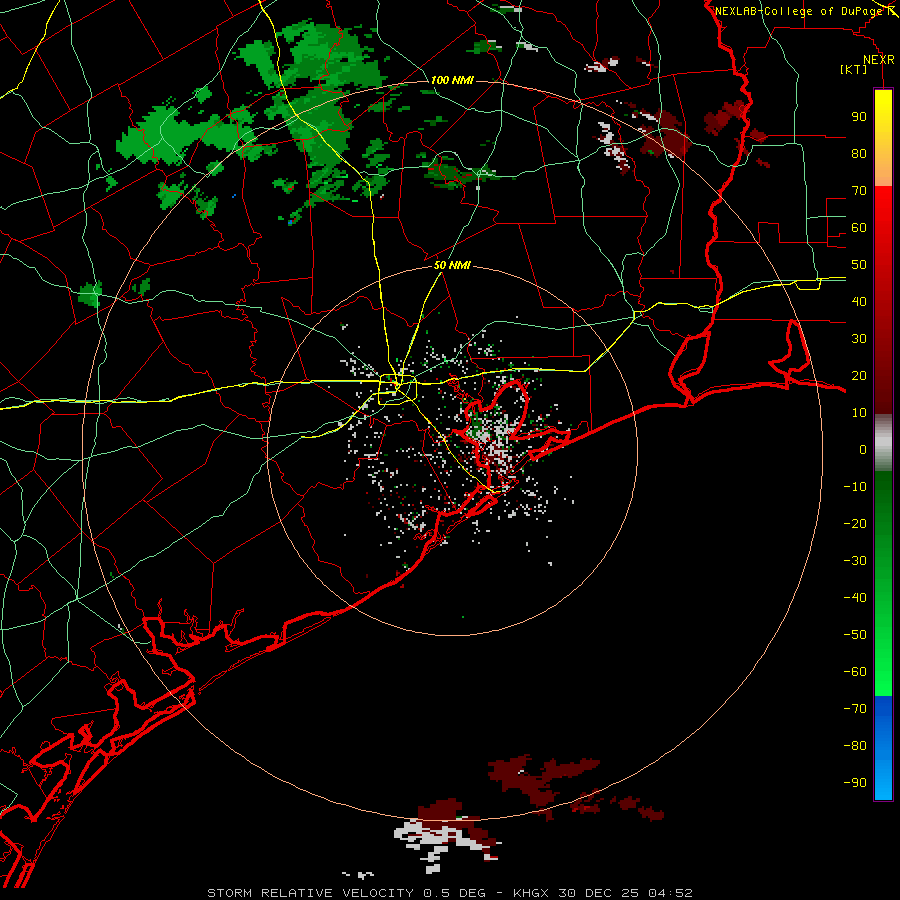Click the NEXLAB-College of DuPage watermark text

click(803, 11)
